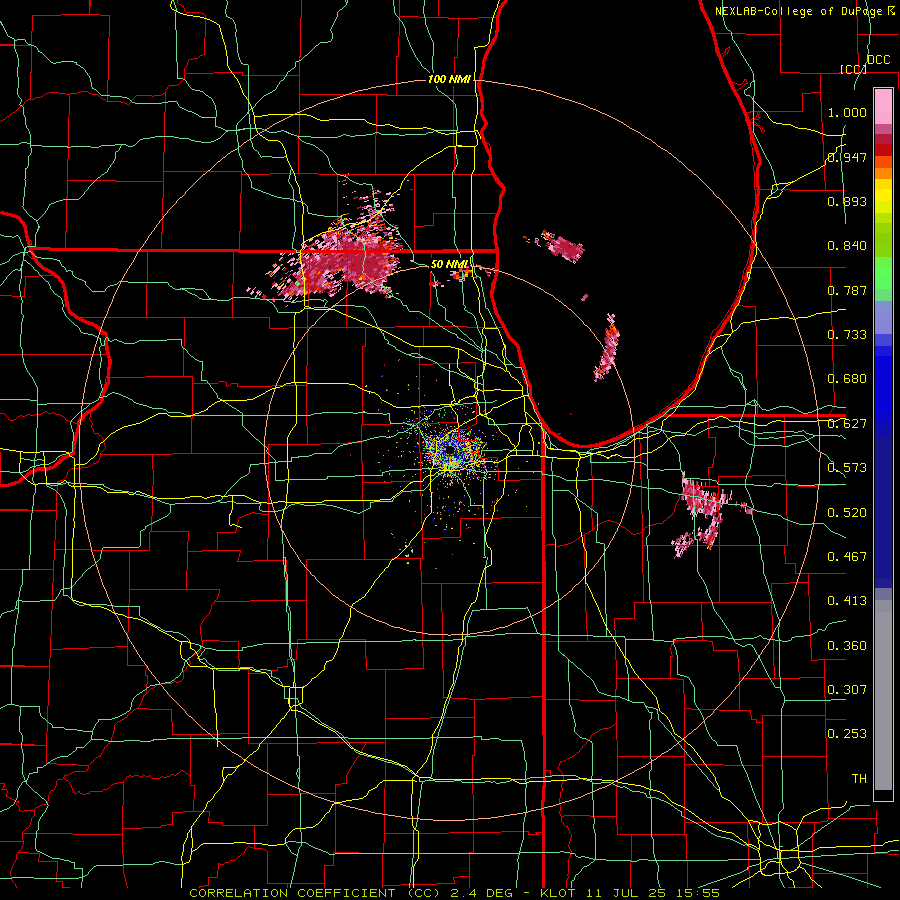Select the 0.947 scale value
Screen dimensions: 900x900
[847, 157]
